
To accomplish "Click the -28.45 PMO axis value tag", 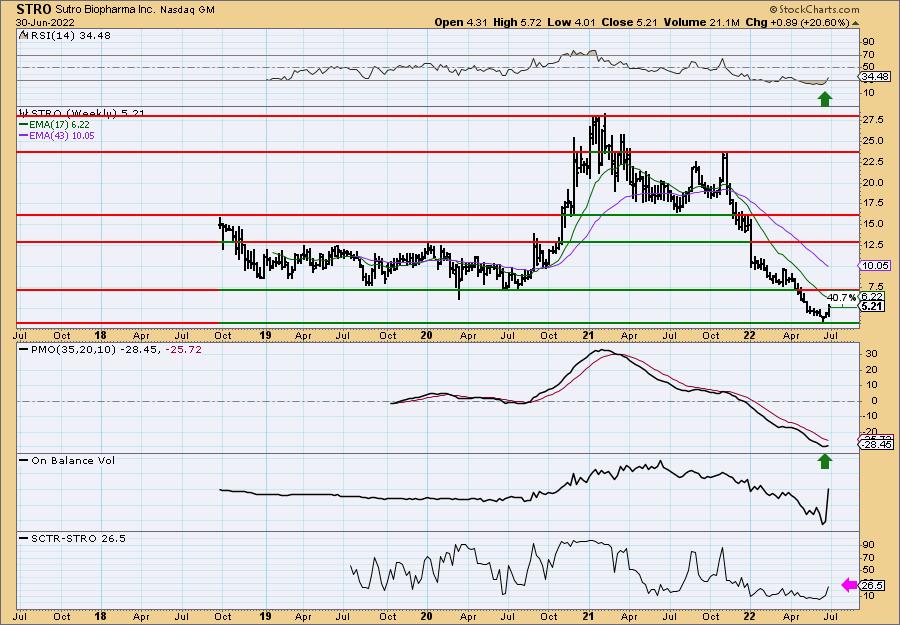I will 876,444.
